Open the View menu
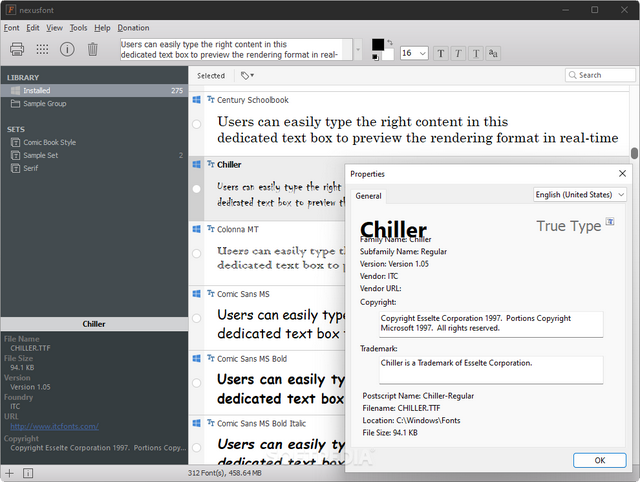Image resolution: width=640 pixels, height=482 pixels. click(x=54, y=28)
